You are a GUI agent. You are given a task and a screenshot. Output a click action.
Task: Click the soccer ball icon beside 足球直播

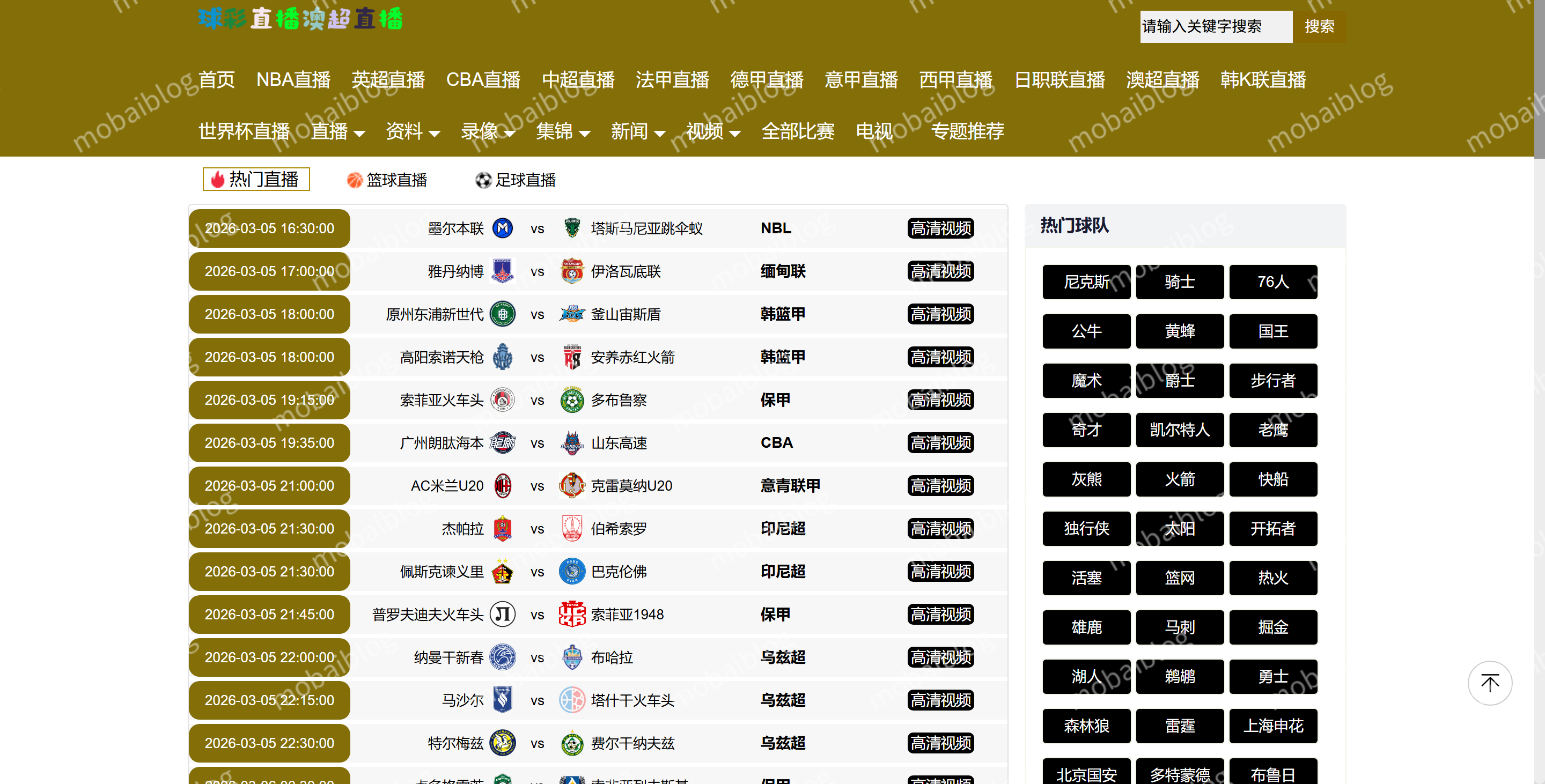click(x=483, y=180)
